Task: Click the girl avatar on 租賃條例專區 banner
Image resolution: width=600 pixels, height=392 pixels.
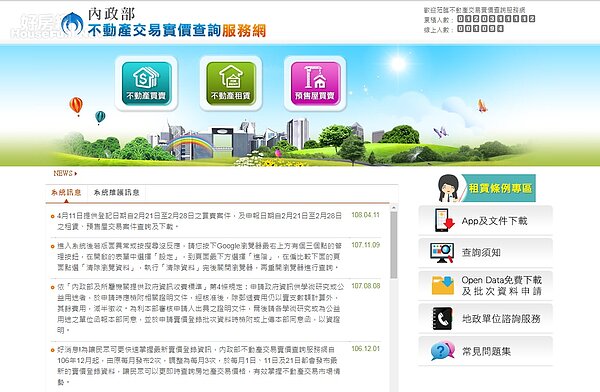Action: [449, 188]
